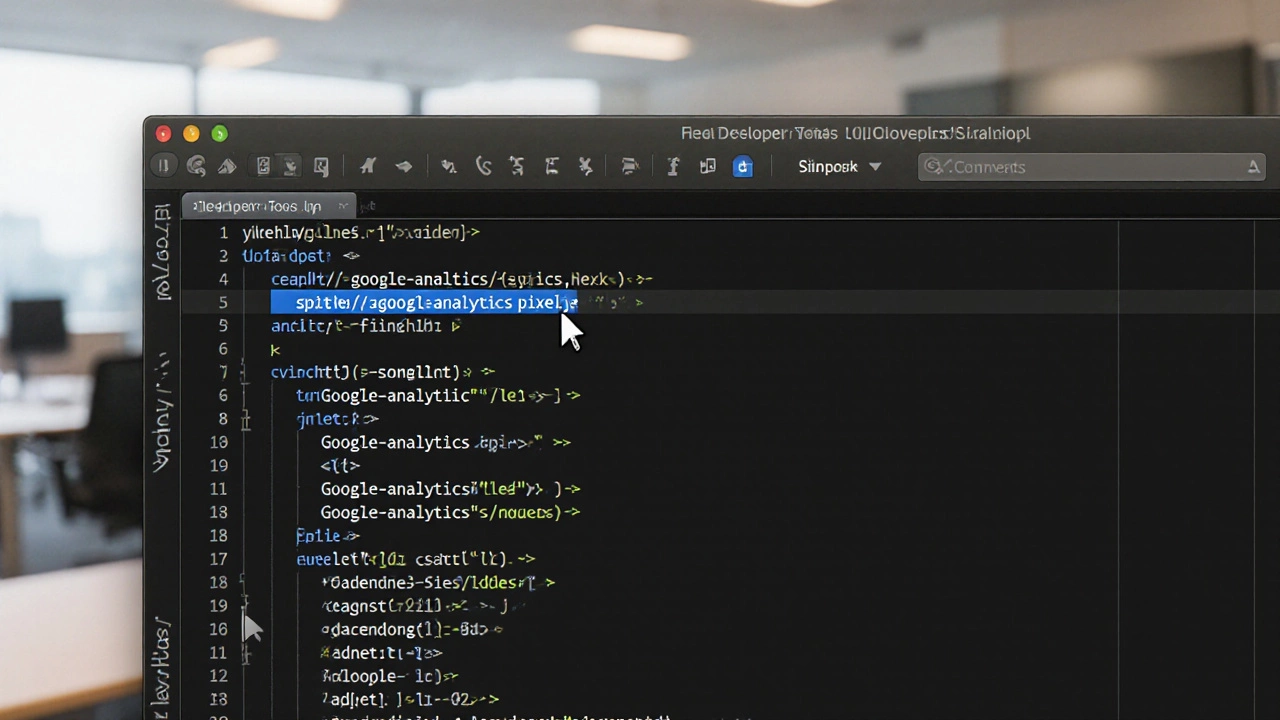Open the top vertical tab in left sidebar
1280x720 pixels.
pos(162,250)
